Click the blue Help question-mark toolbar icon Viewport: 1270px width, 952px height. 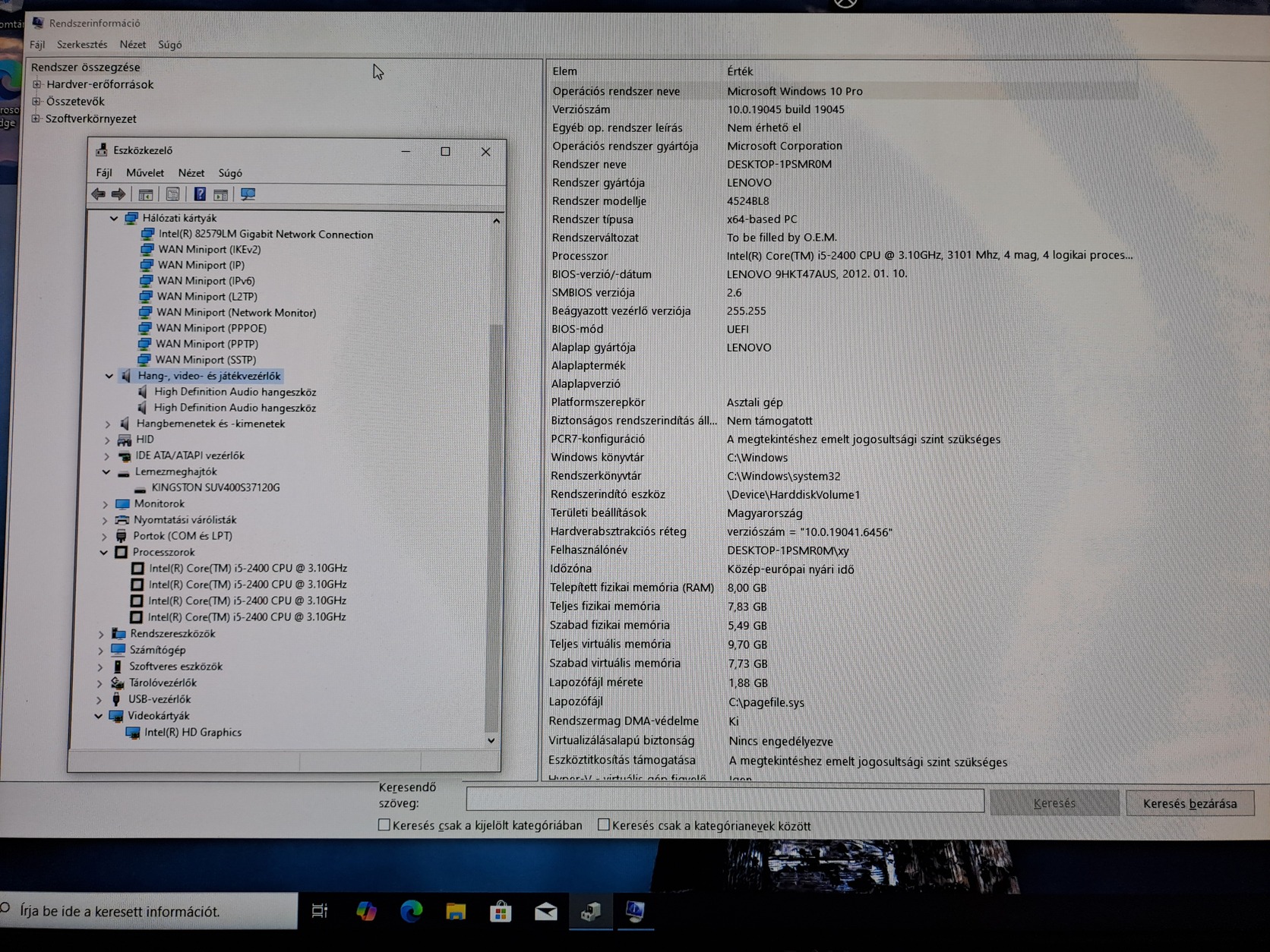pos(200,194)
